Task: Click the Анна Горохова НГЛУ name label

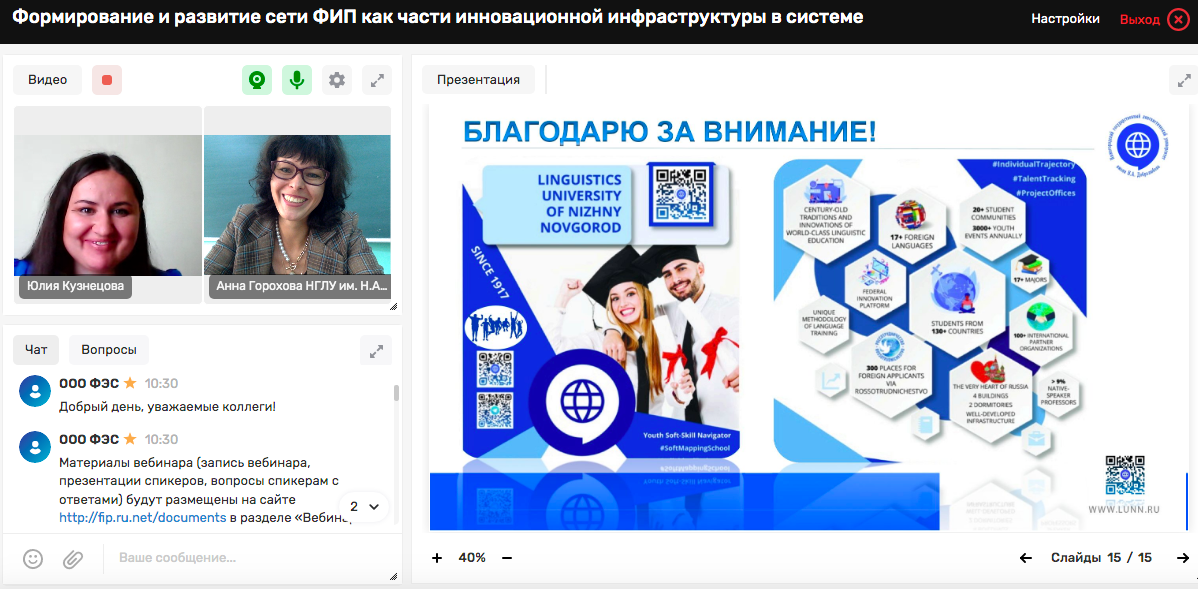Action: (x=299, y=286)
